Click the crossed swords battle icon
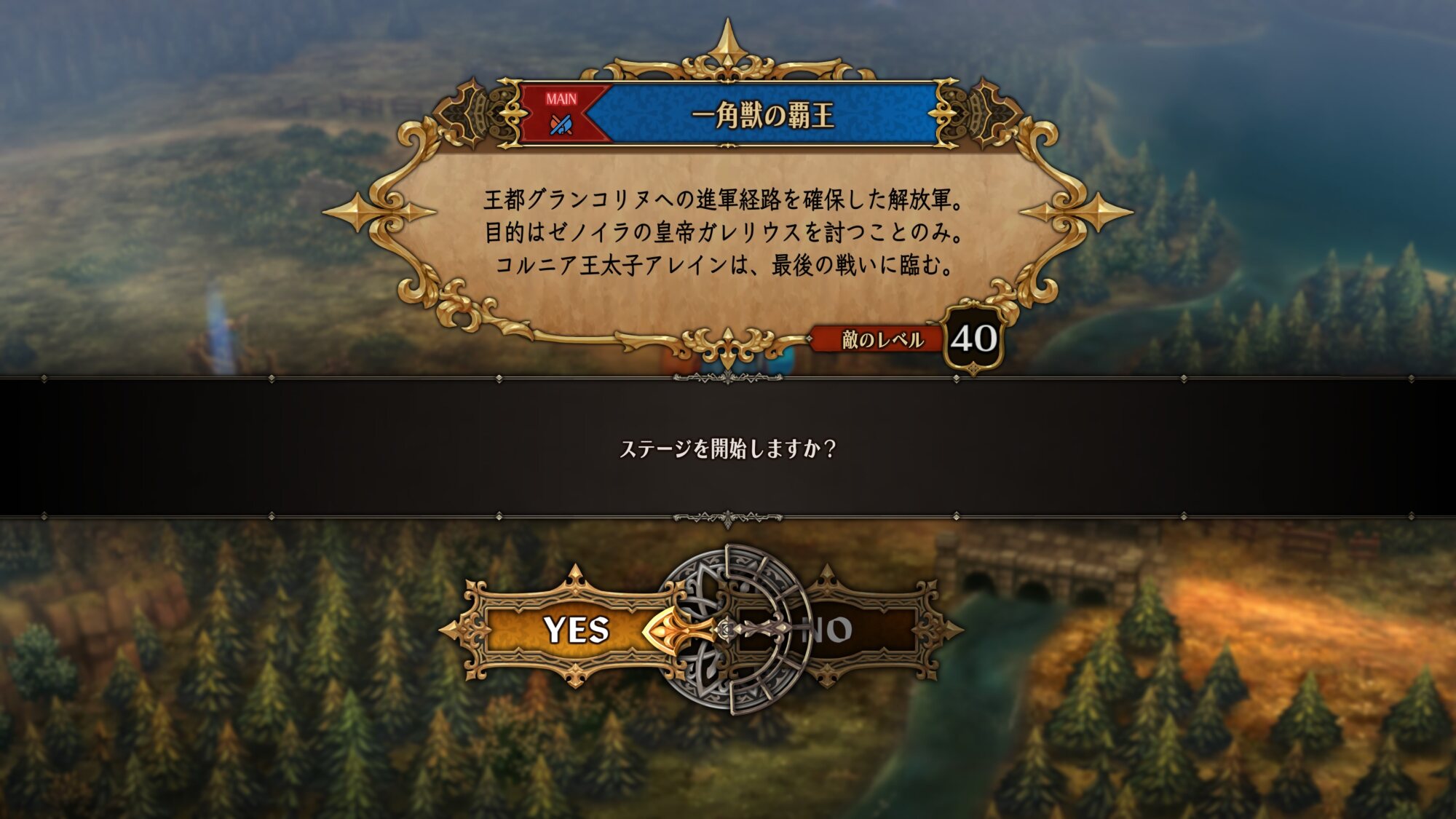Screen dimensions: 1456x819 561,124
